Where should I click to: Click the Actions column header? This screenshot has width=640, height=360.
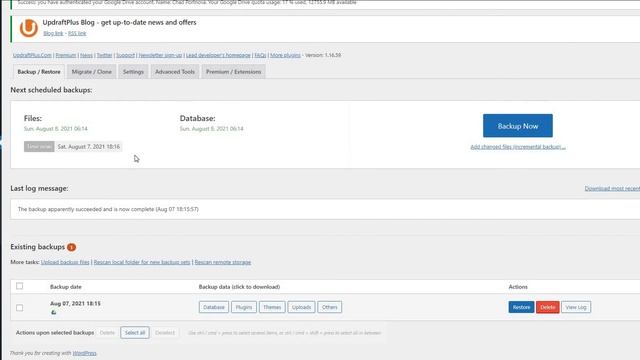[518, 287]
